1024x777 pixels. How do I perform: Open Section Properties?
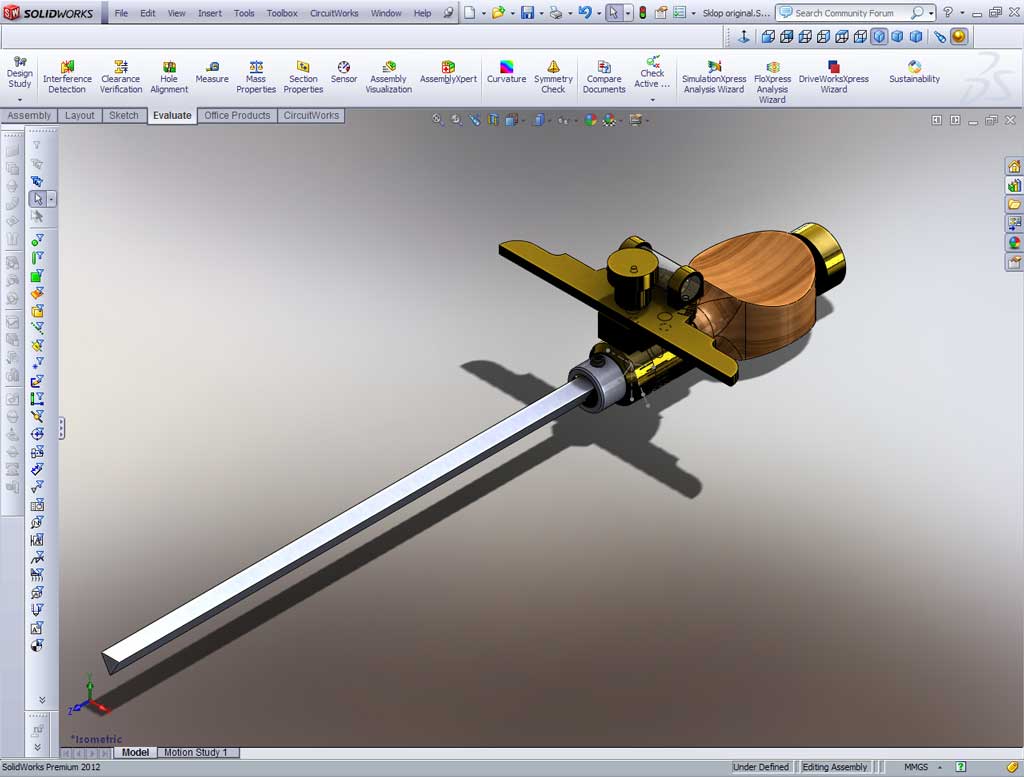coord(303,77)
